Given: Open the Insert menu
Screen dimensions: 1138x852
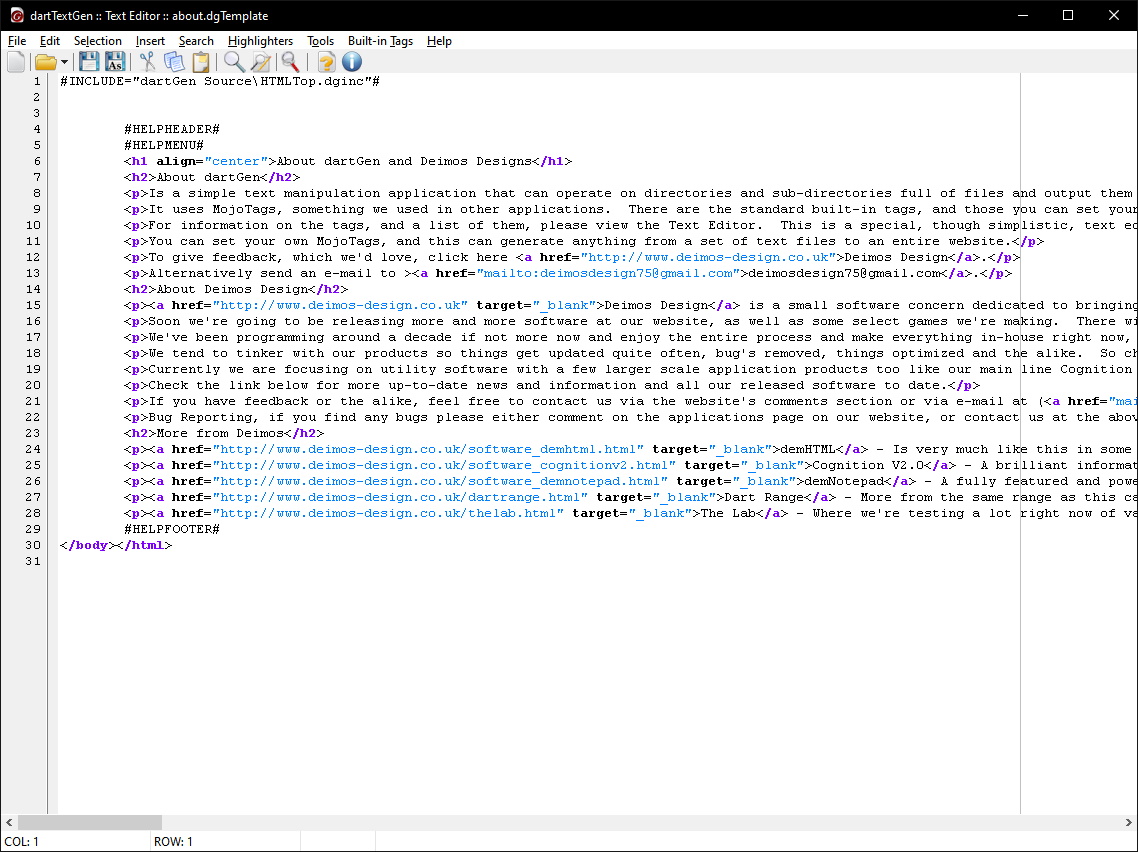Looking at the screenshot, I should click(x=150, y=41).
